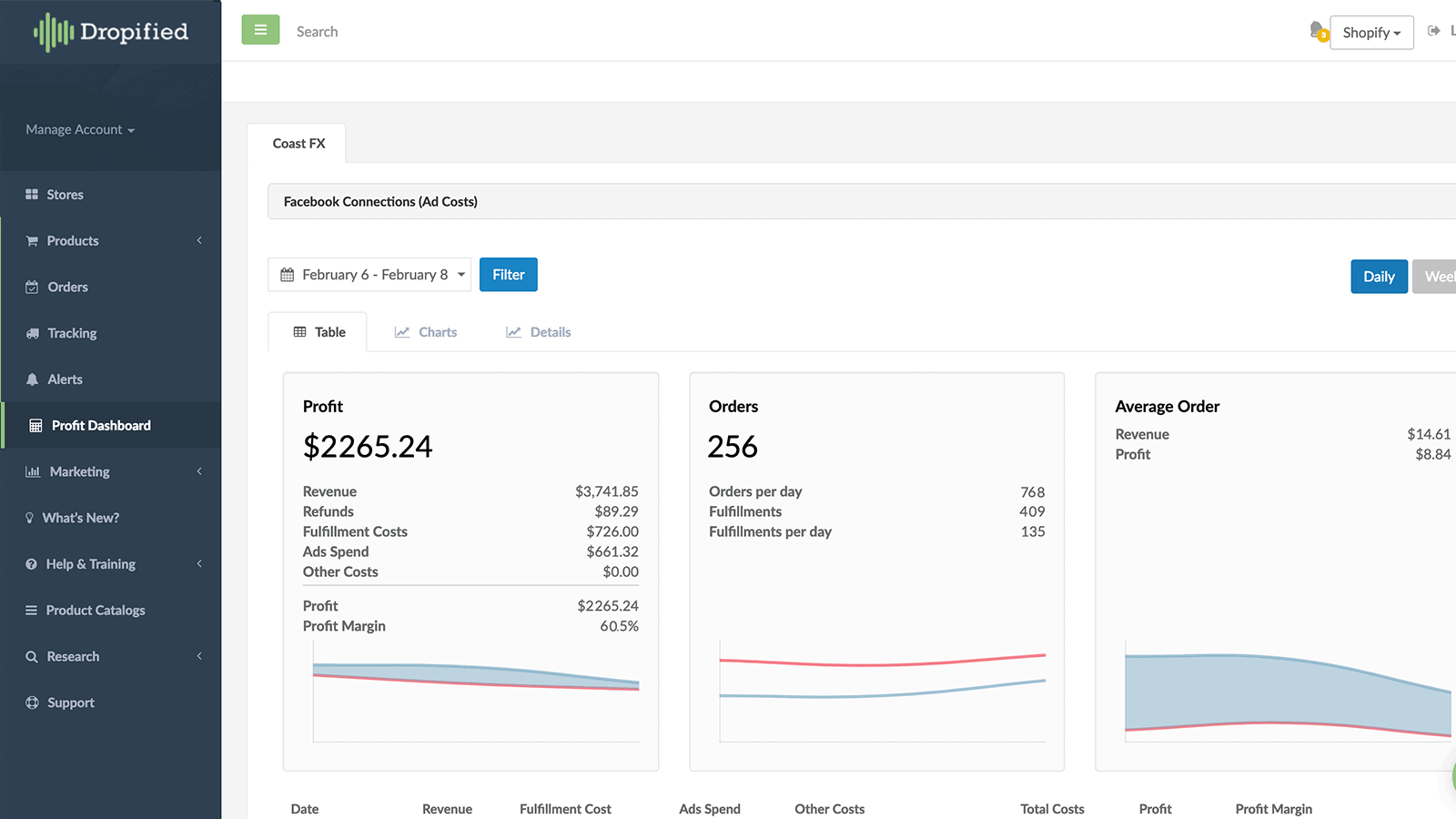
Task: Expand the Manage Account menu
Action: 80,130
